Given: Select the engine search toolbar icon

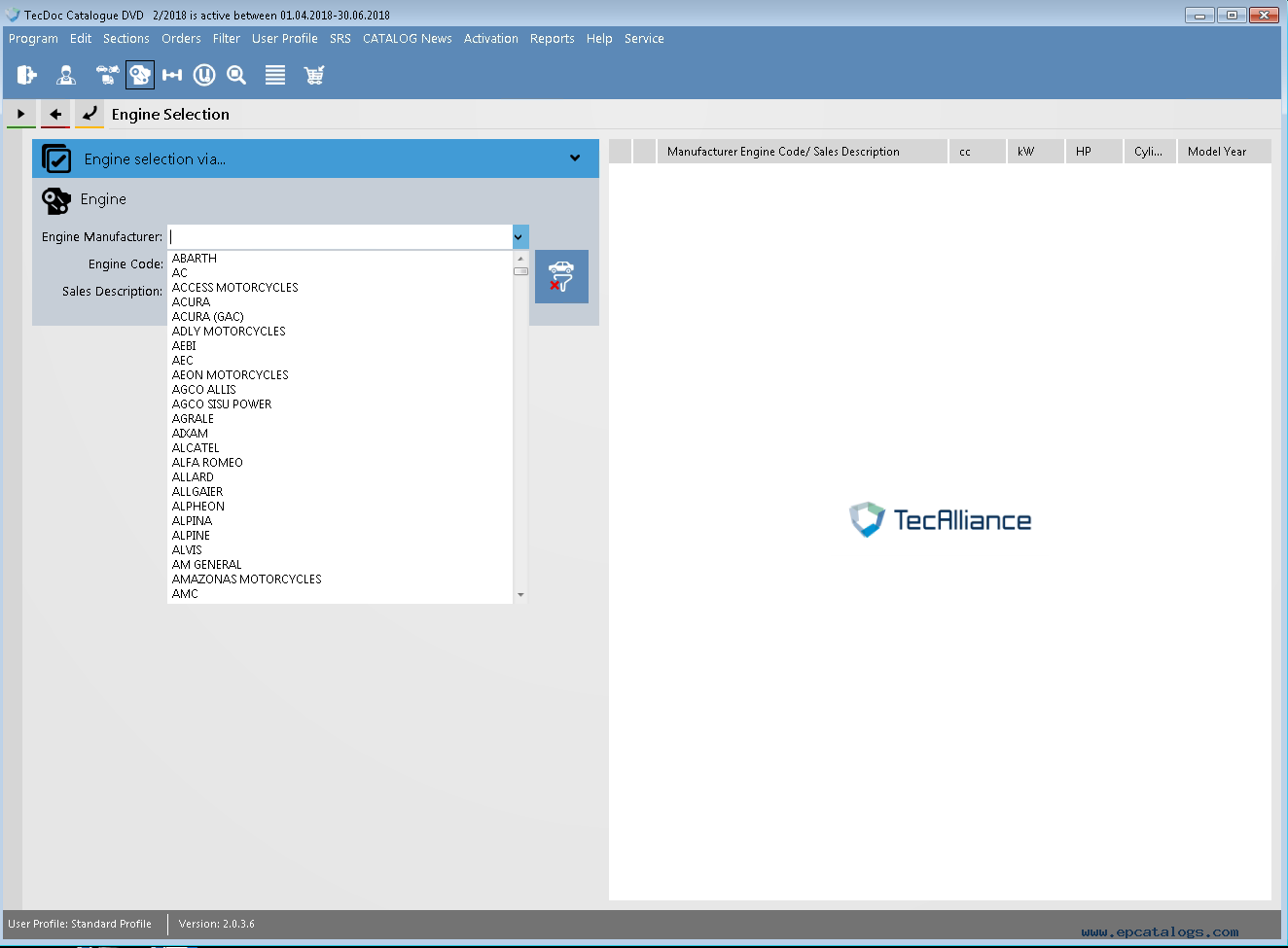Looking at the screenshot, I should coord(140,75).
